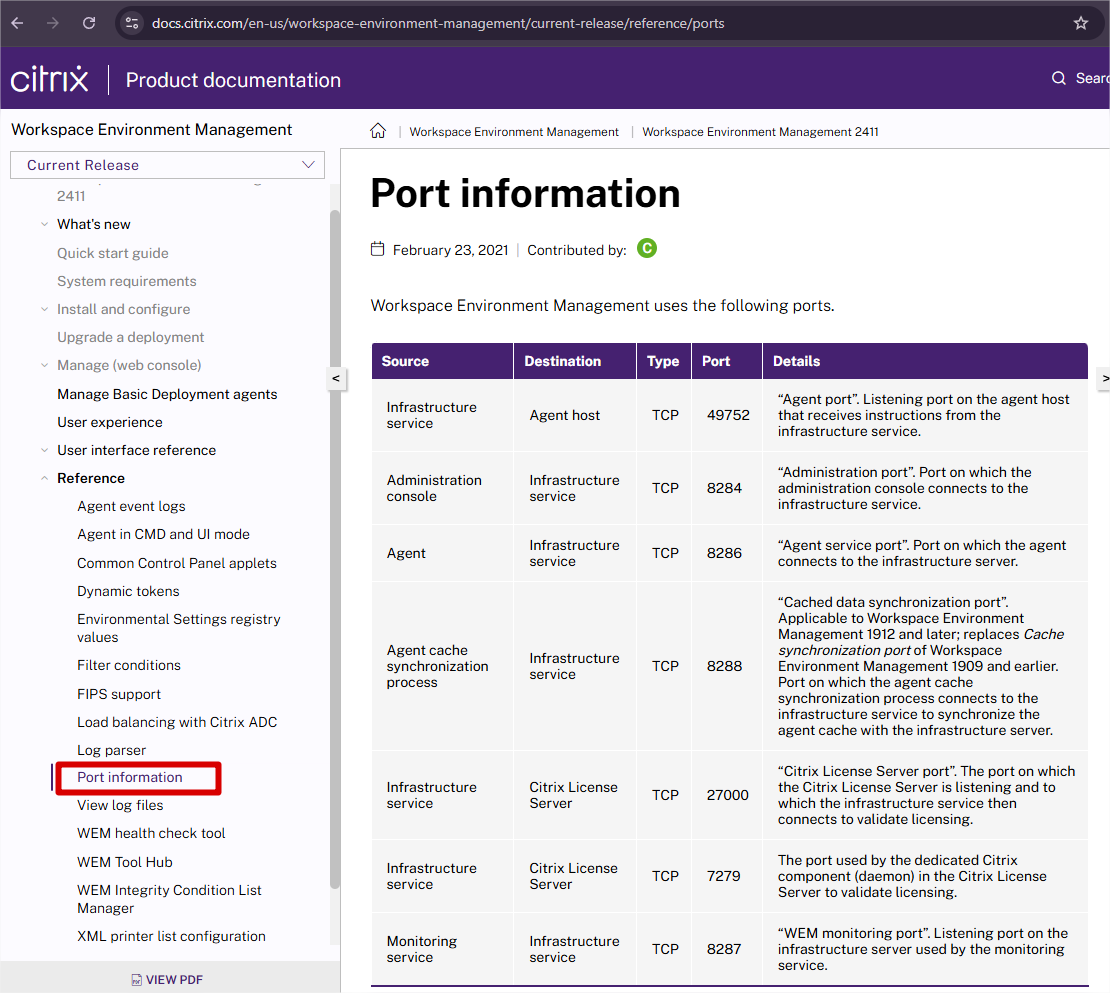Click the Destination column header
Image resolution: width=1110 pixels, height=993 pixels.
575,361
